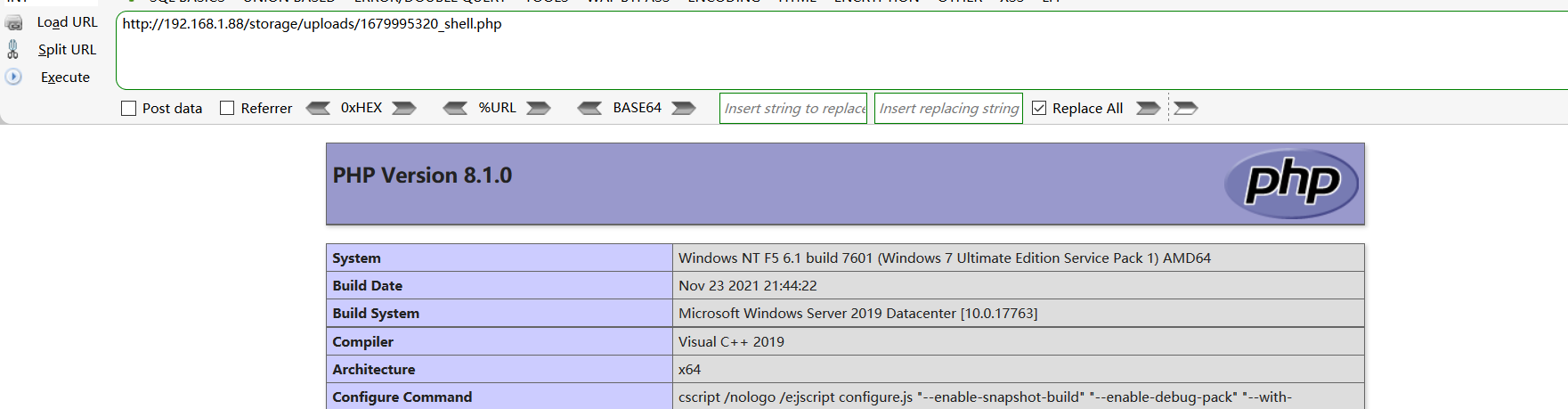The image size is (1568, 409).
Task: Click the 'Compiler' row label
Action: [362, 342]
